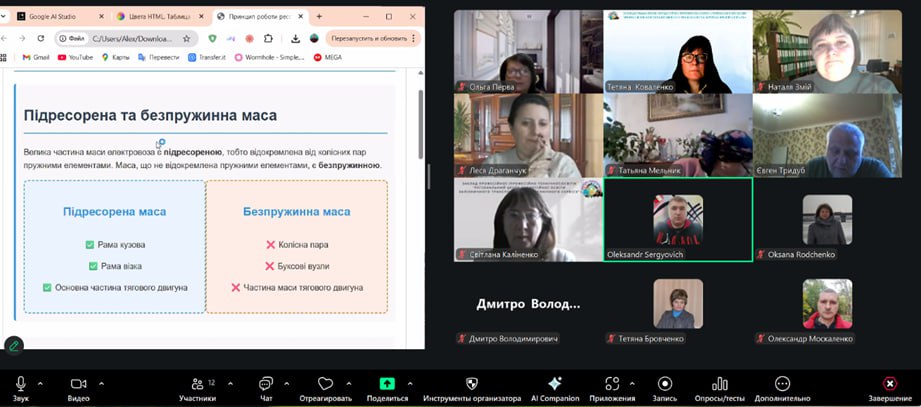Click the Перезапустить и обновить button
921x407 pixels.
point(369,38)
